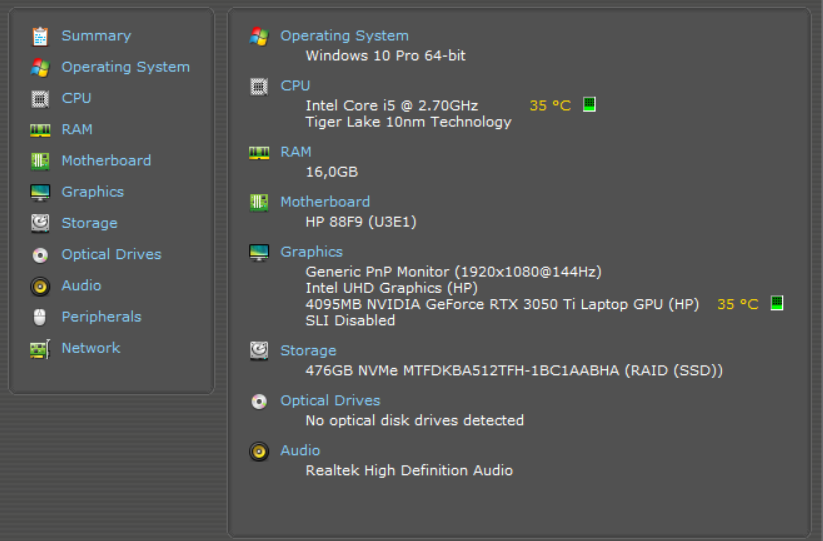Click the Summary clipboard icon in sidebar
823x541 pixels.
[40, 36]
